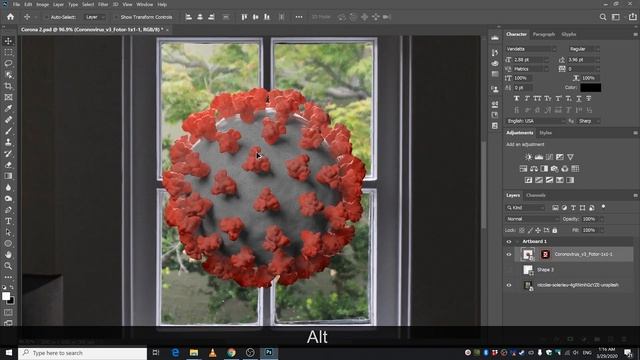
Task: Open the Filter menu
Action: (103, 4)
